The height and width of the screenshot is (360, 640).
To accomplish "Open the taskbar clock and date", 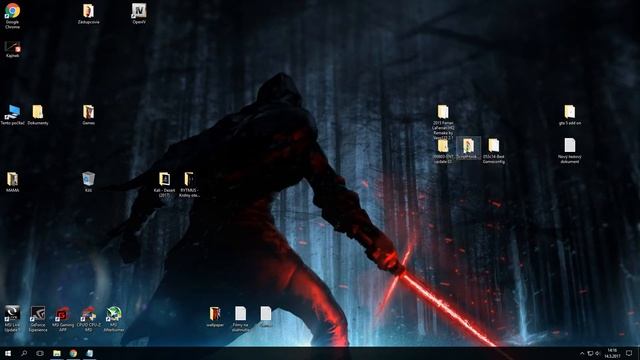I will 612,353.
